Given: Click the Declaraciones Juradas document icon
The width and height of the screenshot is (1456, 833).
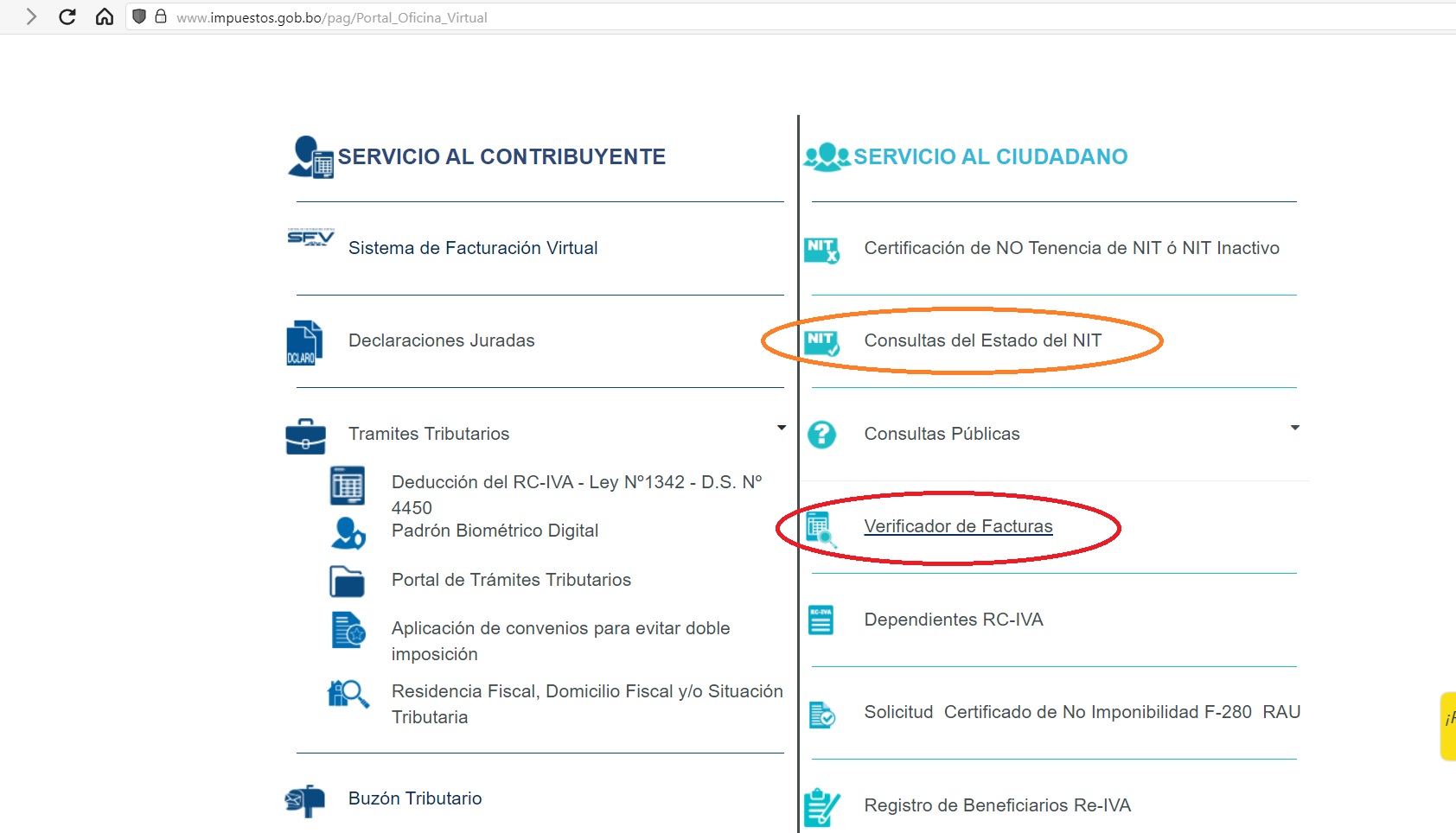Looking at the screenshot, I should [304, 342].
